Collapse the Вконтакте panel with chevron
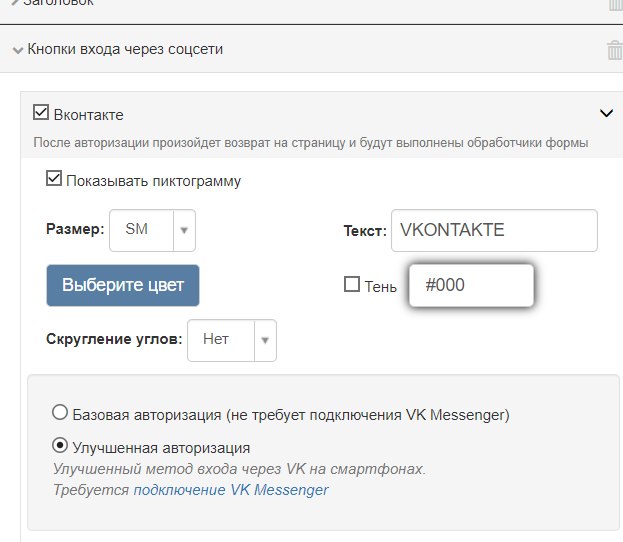Viewport: 623px width, 542px height. coord(606,114)
